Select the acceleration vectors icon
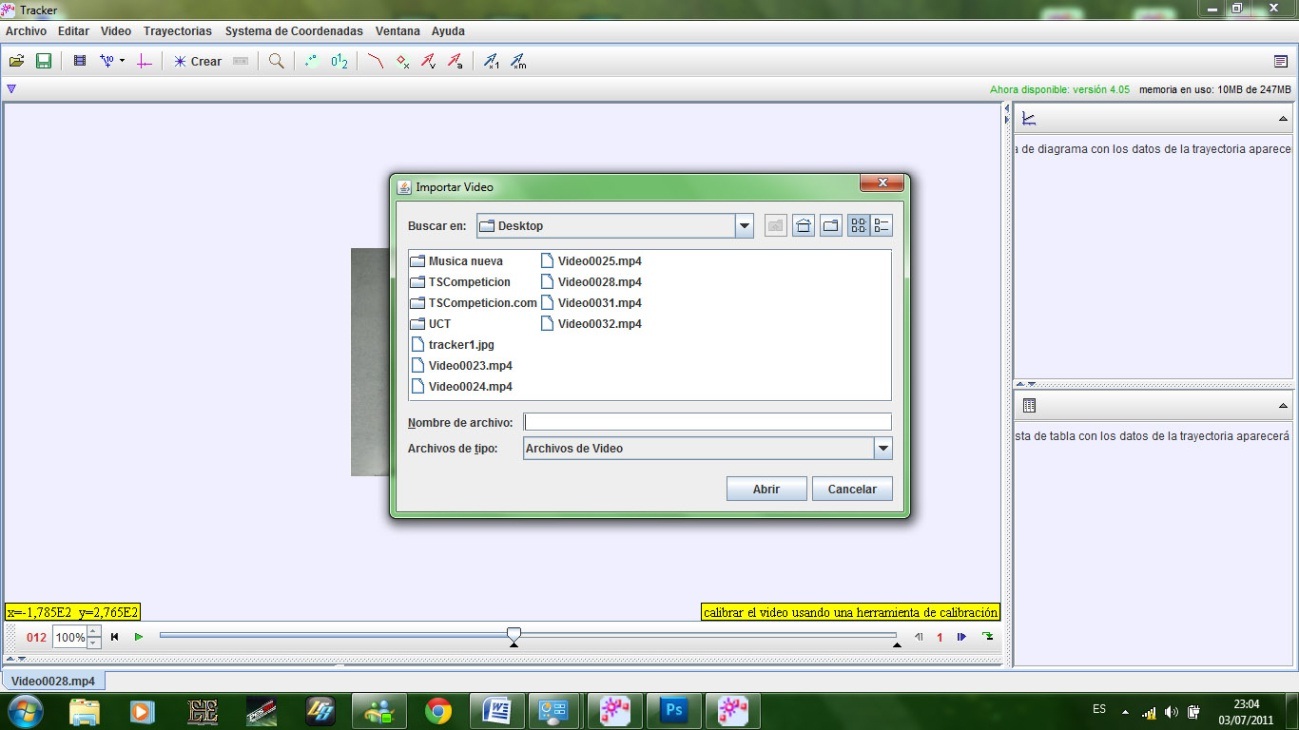The height and width of the screenshot is (730, 1299). click(453, 60)
